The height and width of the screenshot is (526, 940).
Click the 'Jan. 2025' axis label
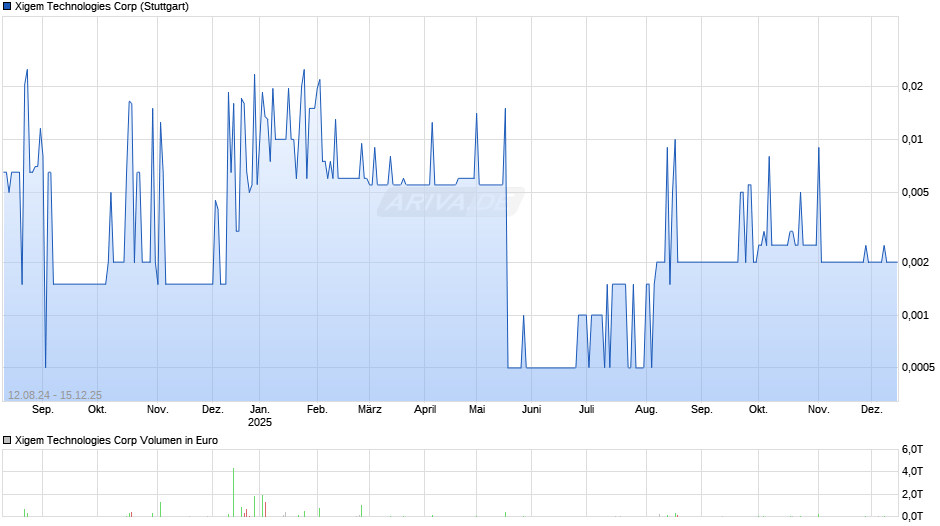pyautogui.click(x=260, y=416)
